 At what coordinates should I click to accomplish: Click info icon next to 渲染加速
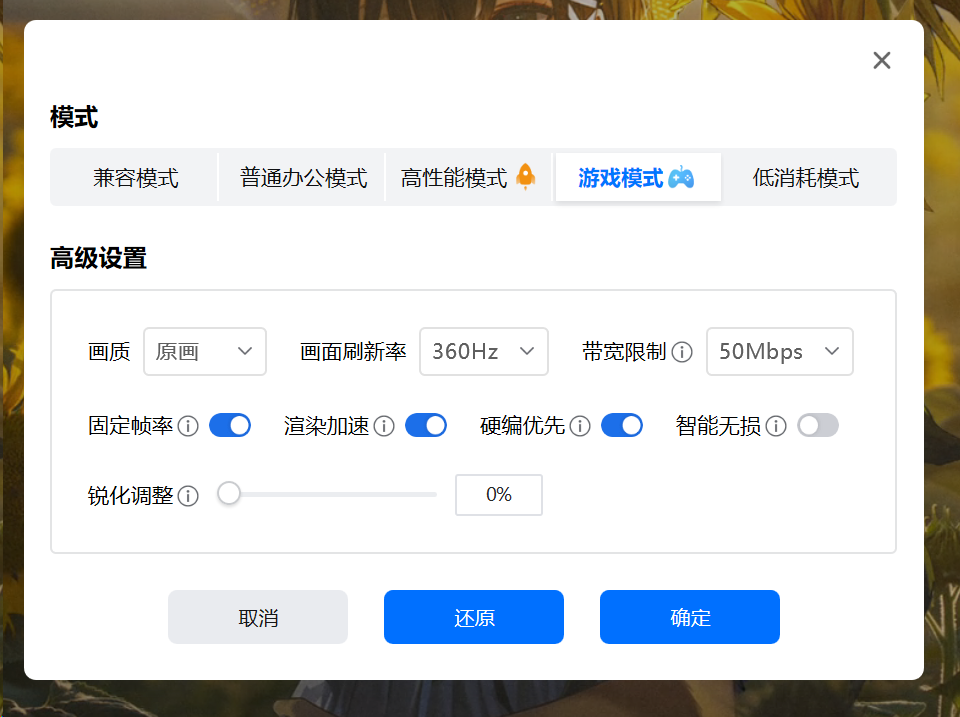click(x=384, y=426)
